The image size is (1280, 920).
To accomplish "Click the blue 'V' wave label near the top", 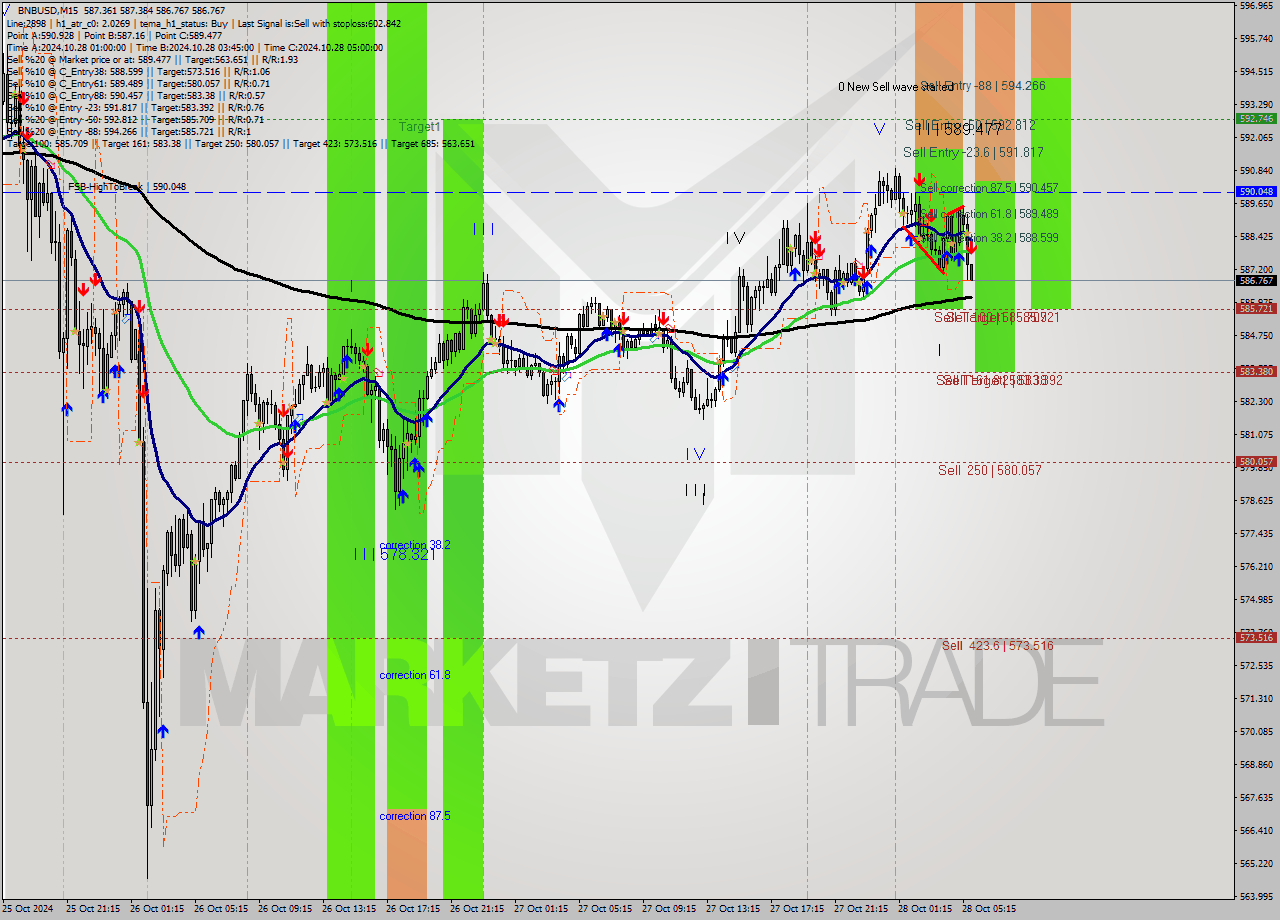I will tap(879, 128).
